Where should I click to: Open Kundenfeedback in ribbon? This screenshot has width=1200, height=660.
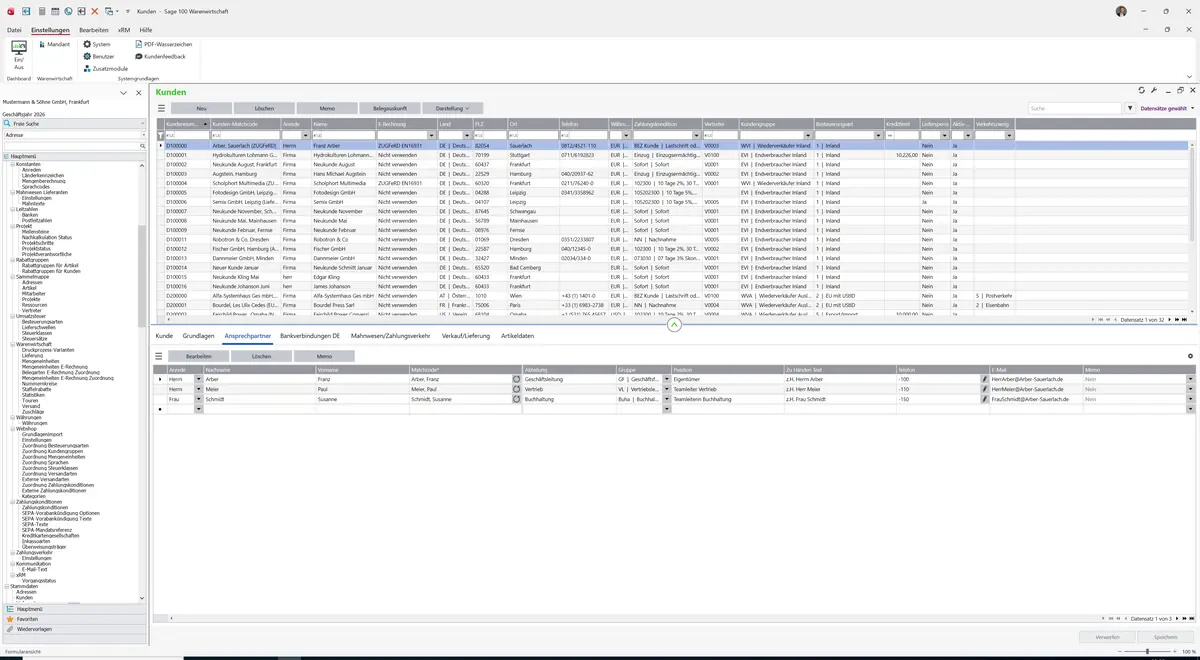pos(160,57)
